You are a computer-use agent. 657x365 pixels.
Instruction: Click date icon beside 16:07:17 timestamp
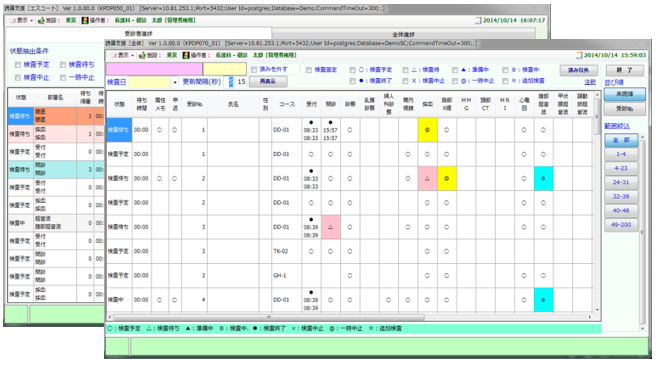coord(479,20)
